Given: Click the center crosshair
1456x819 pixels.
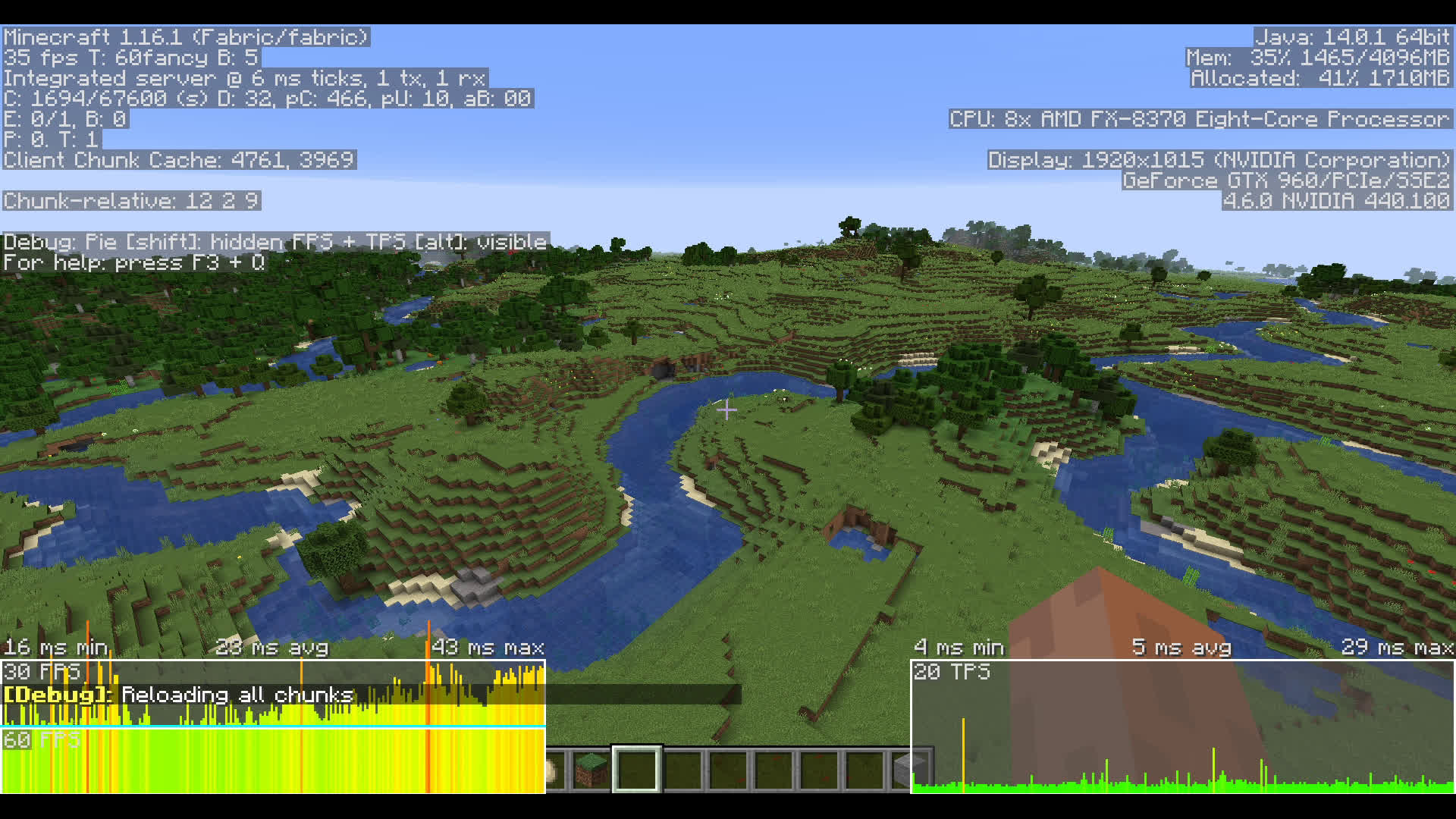Looking at the screenshot, I should pyautogui.click(x=726, y=410).
